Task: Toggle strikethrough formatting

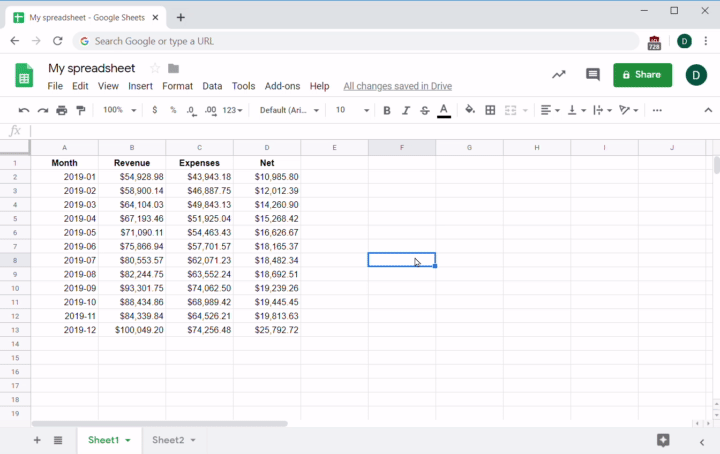Action: [425, 110]
